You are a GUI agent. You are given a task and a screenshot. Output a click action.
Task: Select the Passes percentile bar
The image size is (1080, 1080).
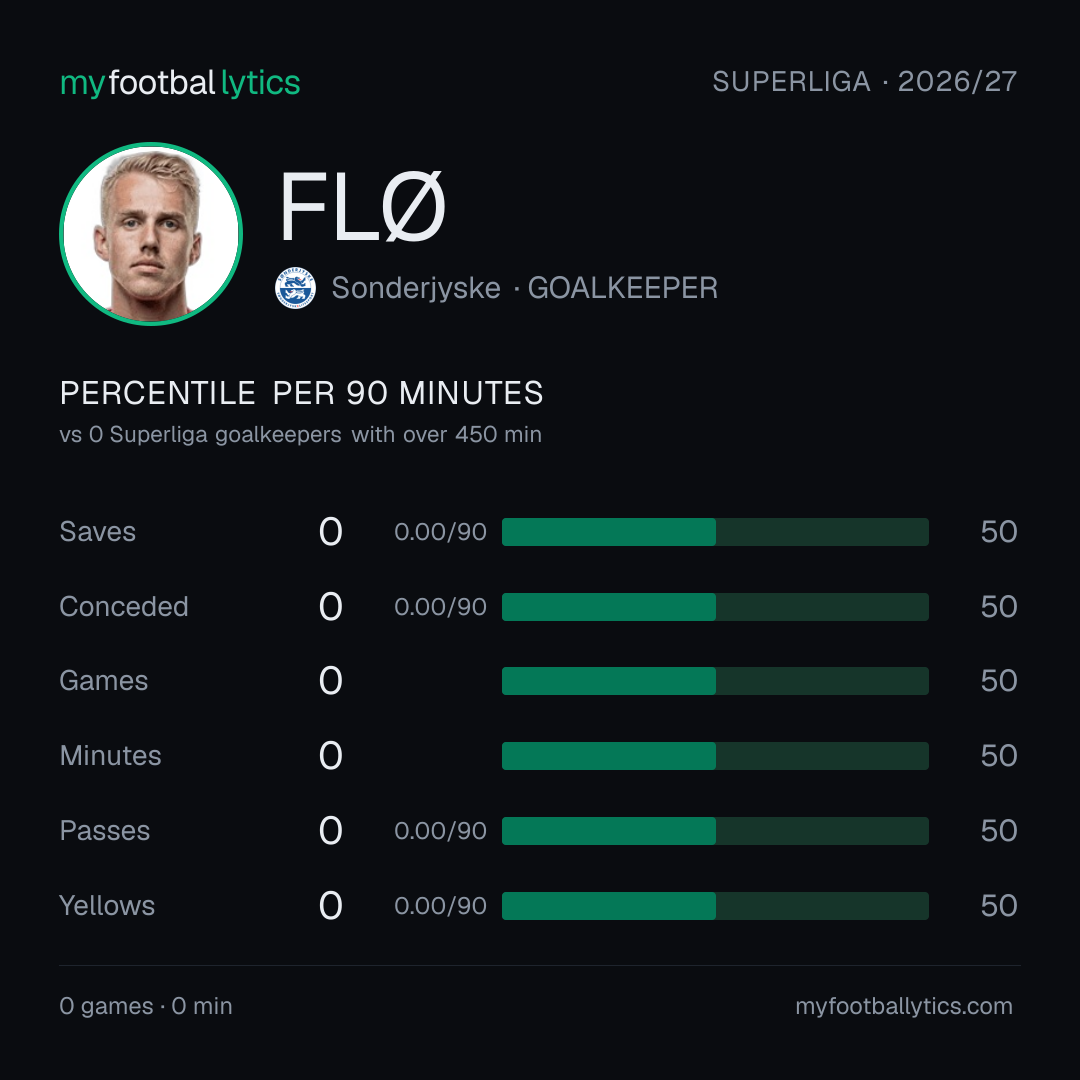[x=715, y=831]
